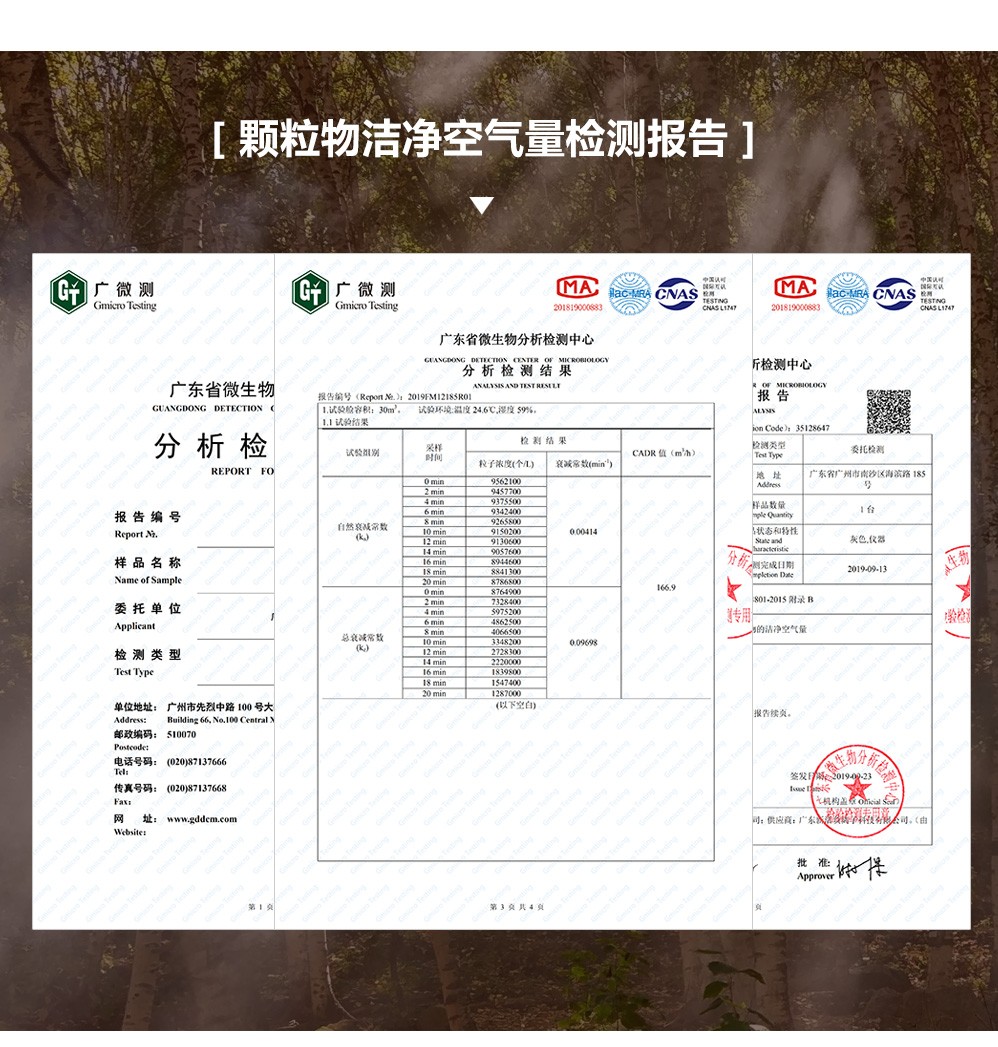
Task: Click the round red official seal near Issue Date
Action: pos(855,787)
